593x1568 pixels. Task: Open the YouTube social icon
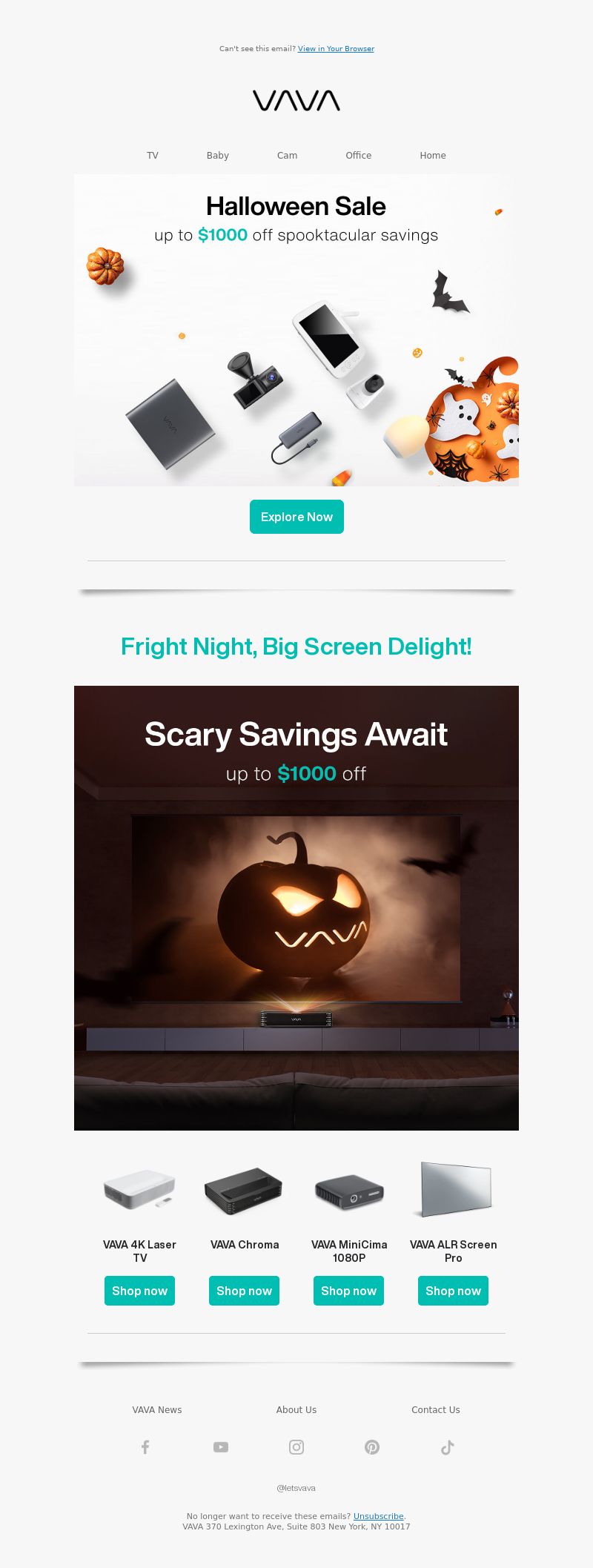(x=221, y=1446)
